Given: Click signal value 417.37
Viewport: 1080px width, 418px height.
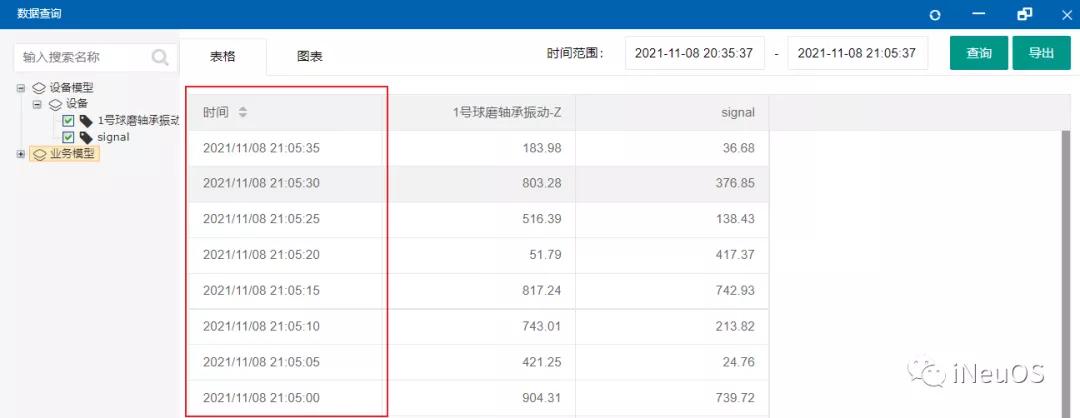Looking at the screenshot, I should (x=736, y=255).
